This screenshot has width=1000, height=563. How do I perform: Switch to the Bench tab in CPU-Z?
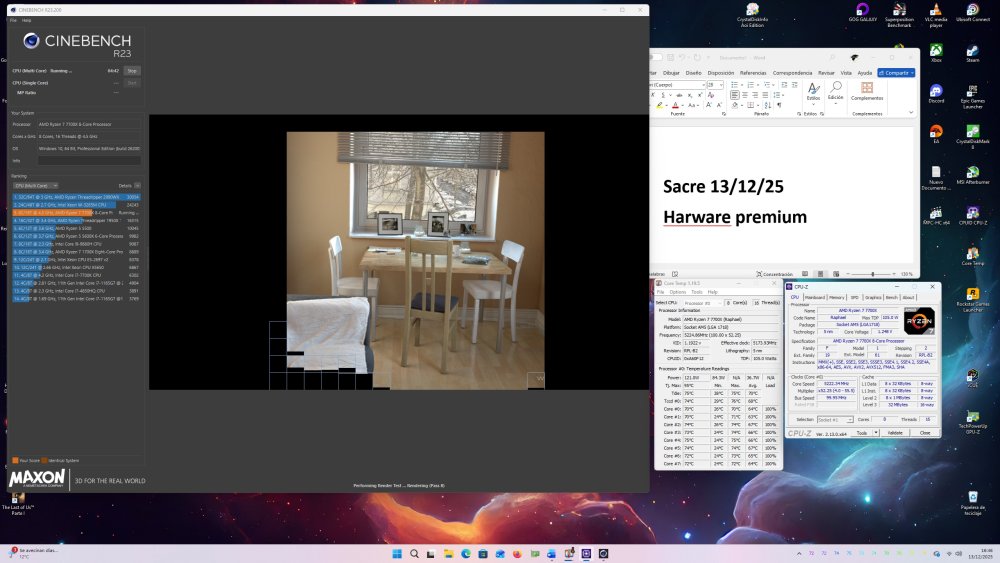point(892,297)
